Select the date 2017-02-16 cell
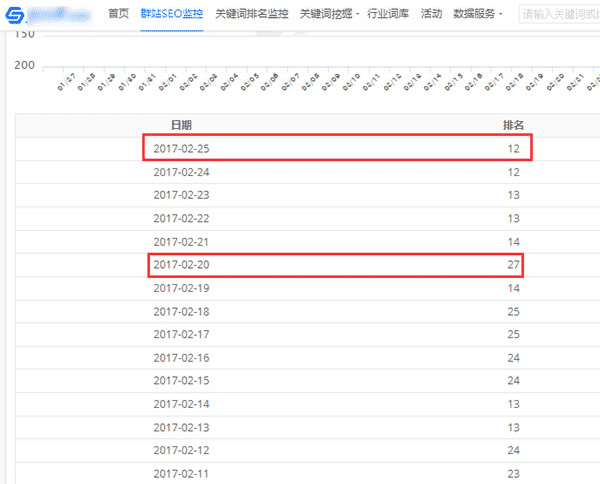 [181, 358]
